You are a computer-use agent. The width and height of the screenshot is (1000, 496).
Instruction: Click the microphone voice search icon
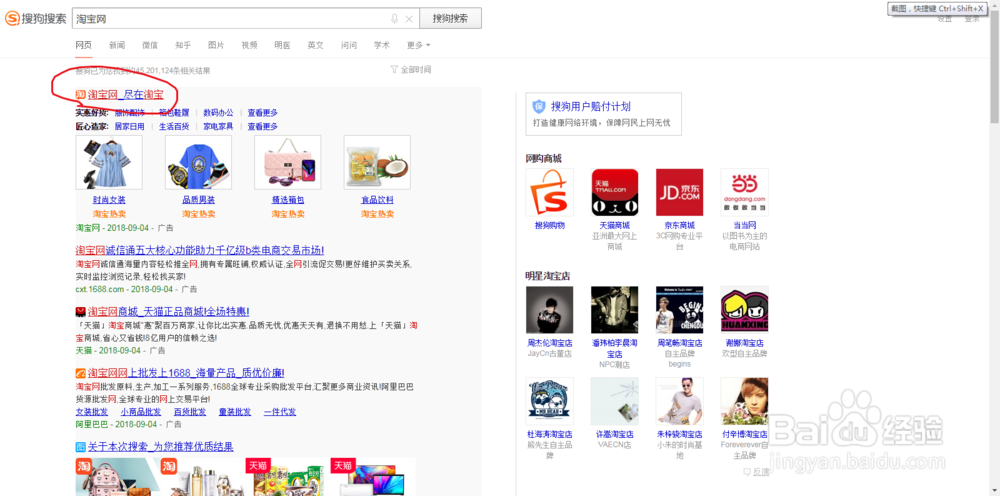395,18
